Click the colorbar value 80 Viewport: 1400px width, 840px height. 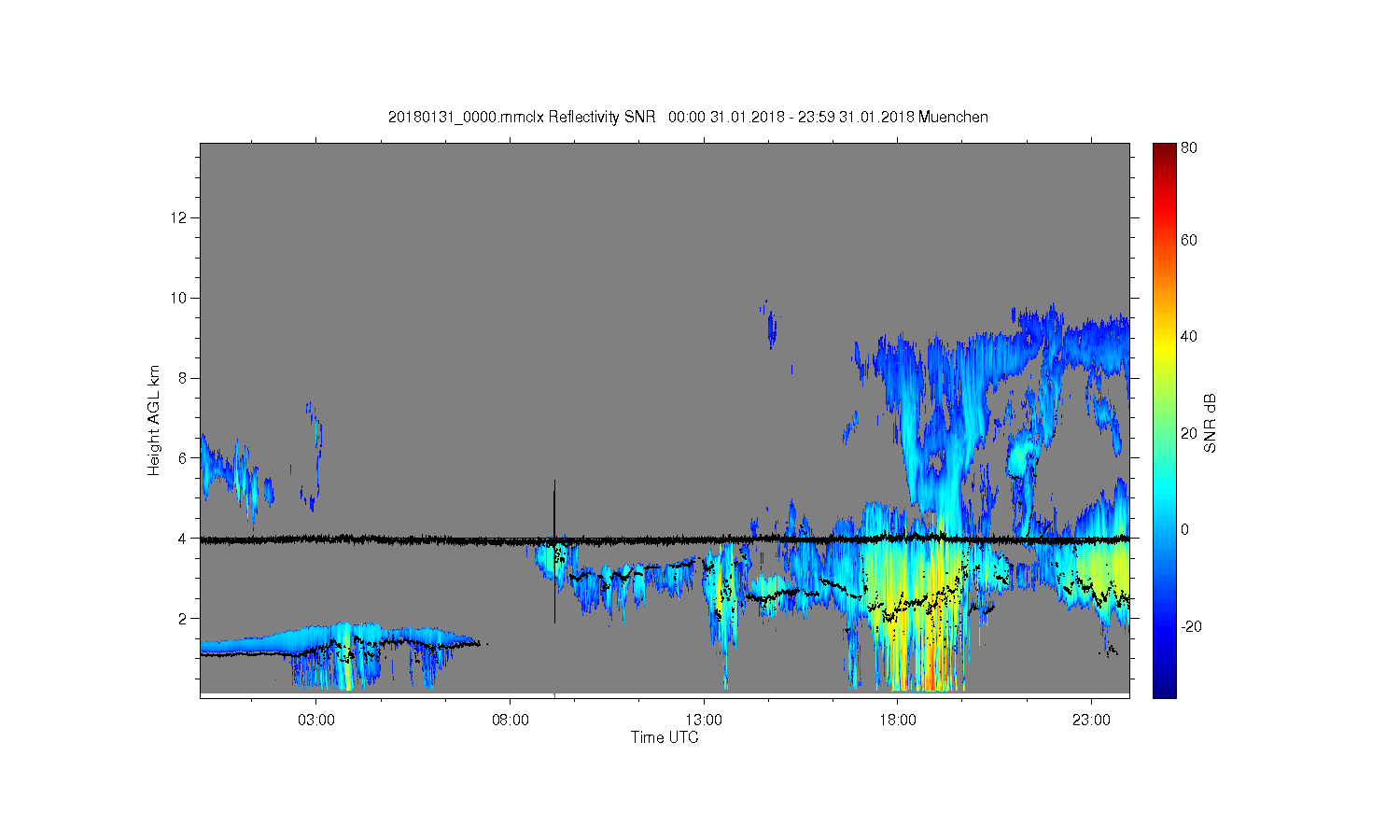tap(1189, 147)
